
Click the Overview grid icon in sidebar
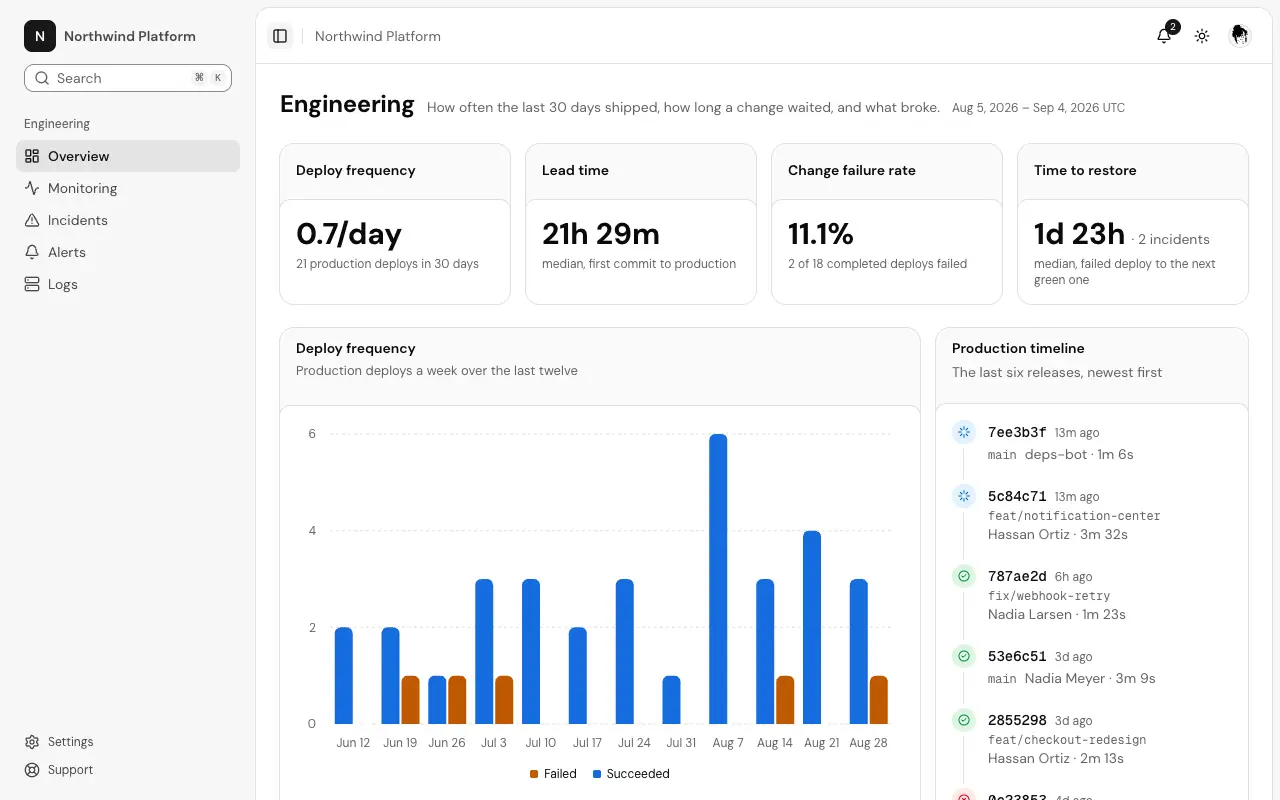click(x=32, y=156)
